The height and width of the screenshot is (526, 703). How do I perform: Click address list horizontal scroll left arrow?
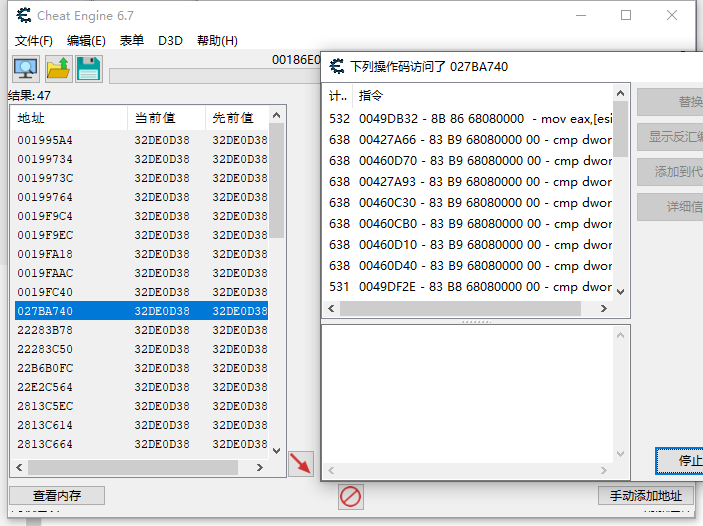[x=19, y=467]
